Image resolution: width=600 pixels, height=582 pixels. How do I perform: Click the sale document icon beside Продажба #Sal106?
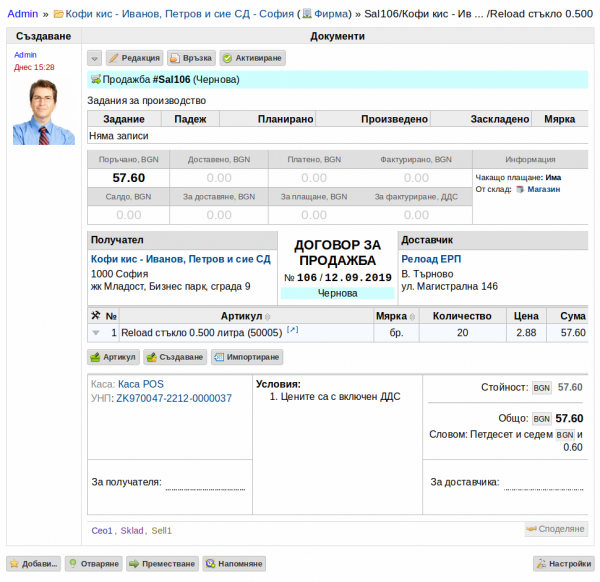(x=96, y=80)
